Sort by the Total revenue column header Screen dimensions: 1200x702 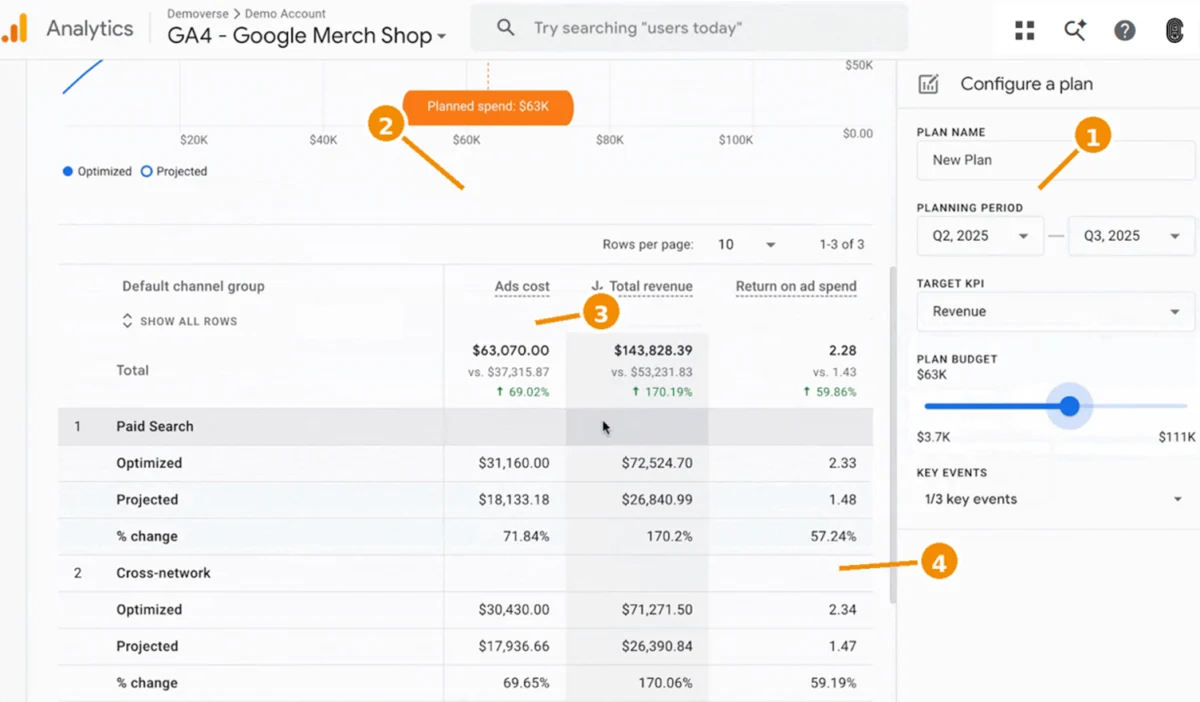tap(650, 286)
